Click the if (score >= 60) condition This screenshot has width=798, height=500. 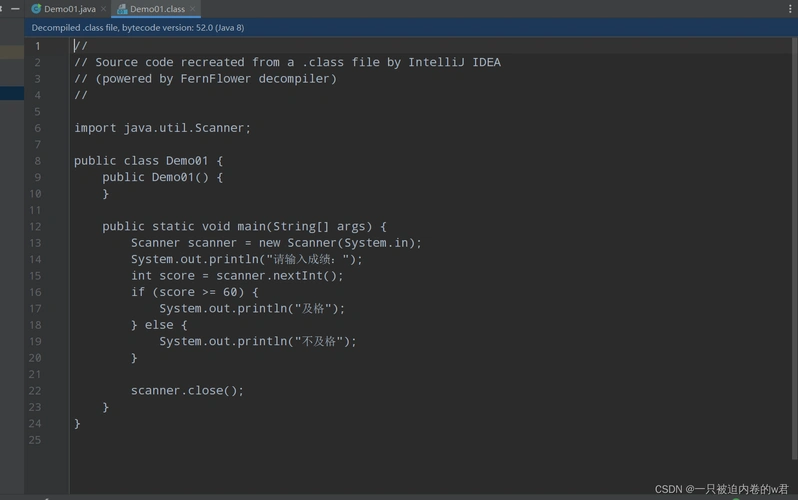[x=194, y=292]
